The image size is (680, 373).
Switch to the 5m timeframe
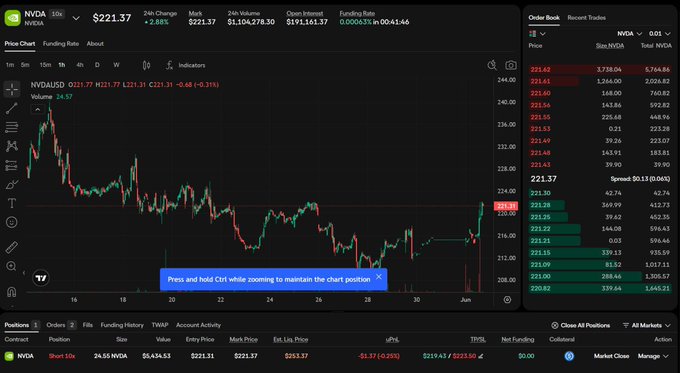tap(25, 65)
